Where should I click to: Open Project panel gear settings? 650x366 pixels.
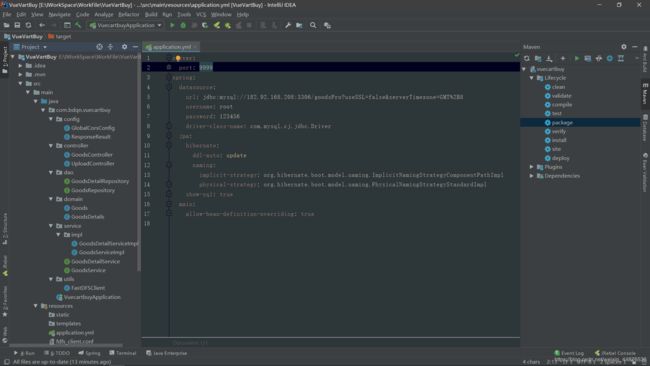pos(124,47)
